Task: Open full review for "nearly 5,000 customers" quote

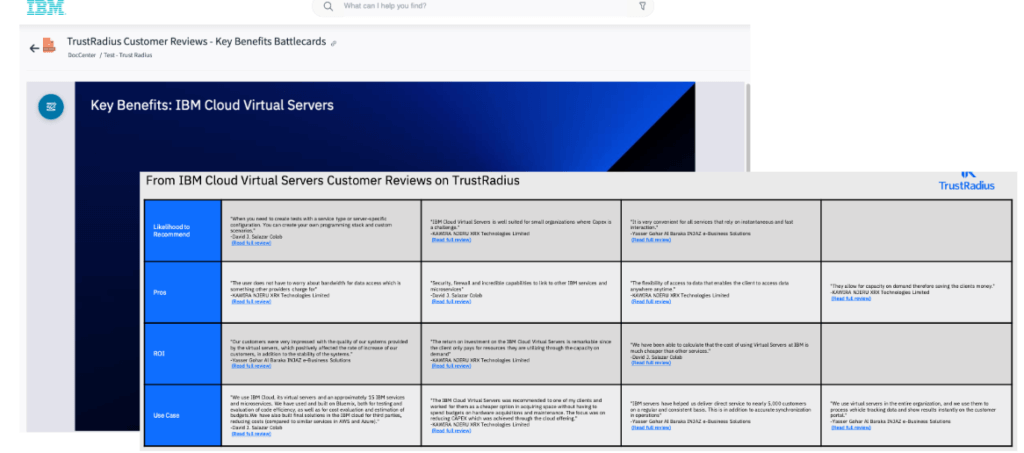Action: [651, 428]
